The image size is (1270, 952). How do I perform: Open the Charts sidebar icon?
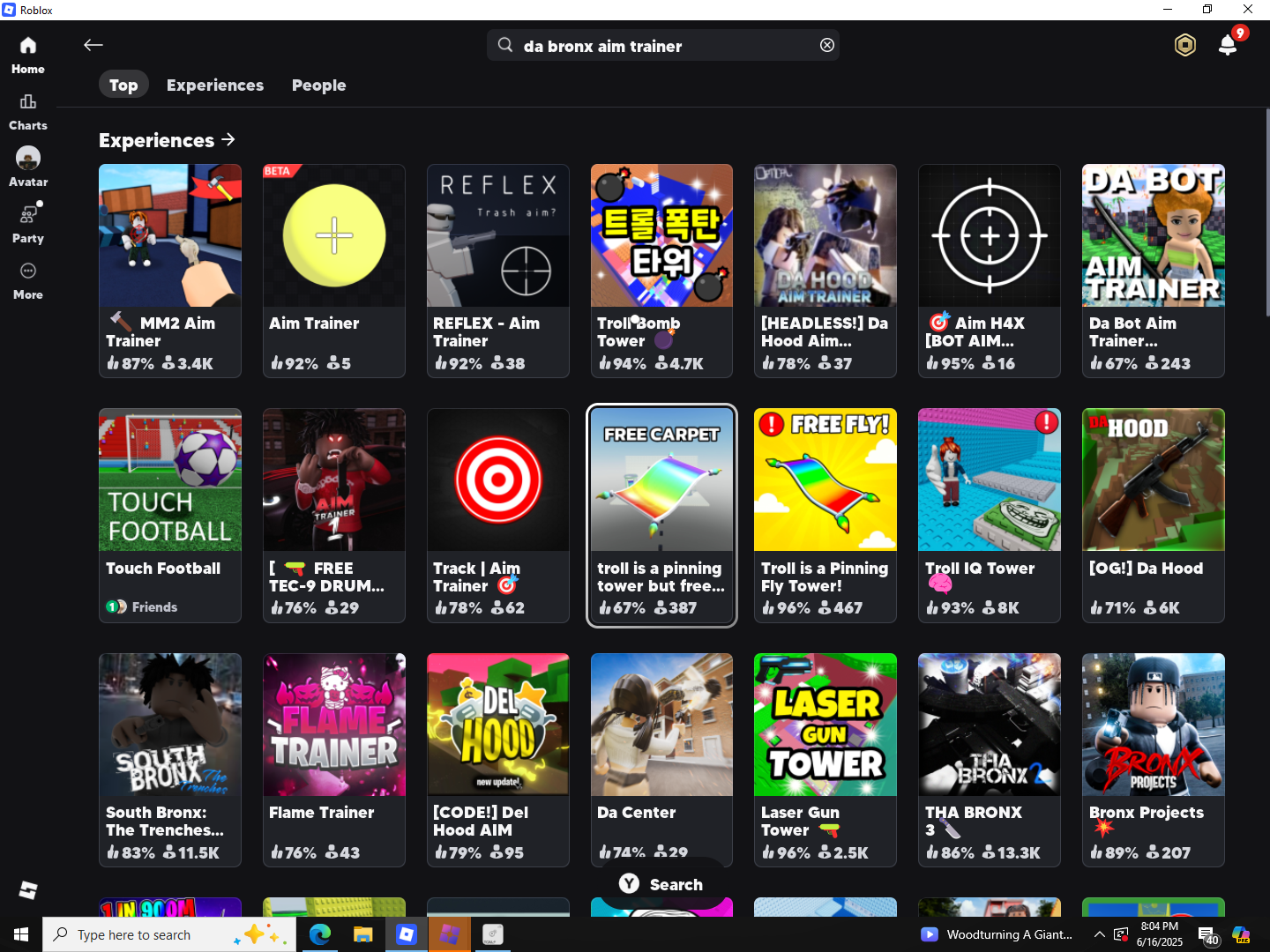(28, 112)
